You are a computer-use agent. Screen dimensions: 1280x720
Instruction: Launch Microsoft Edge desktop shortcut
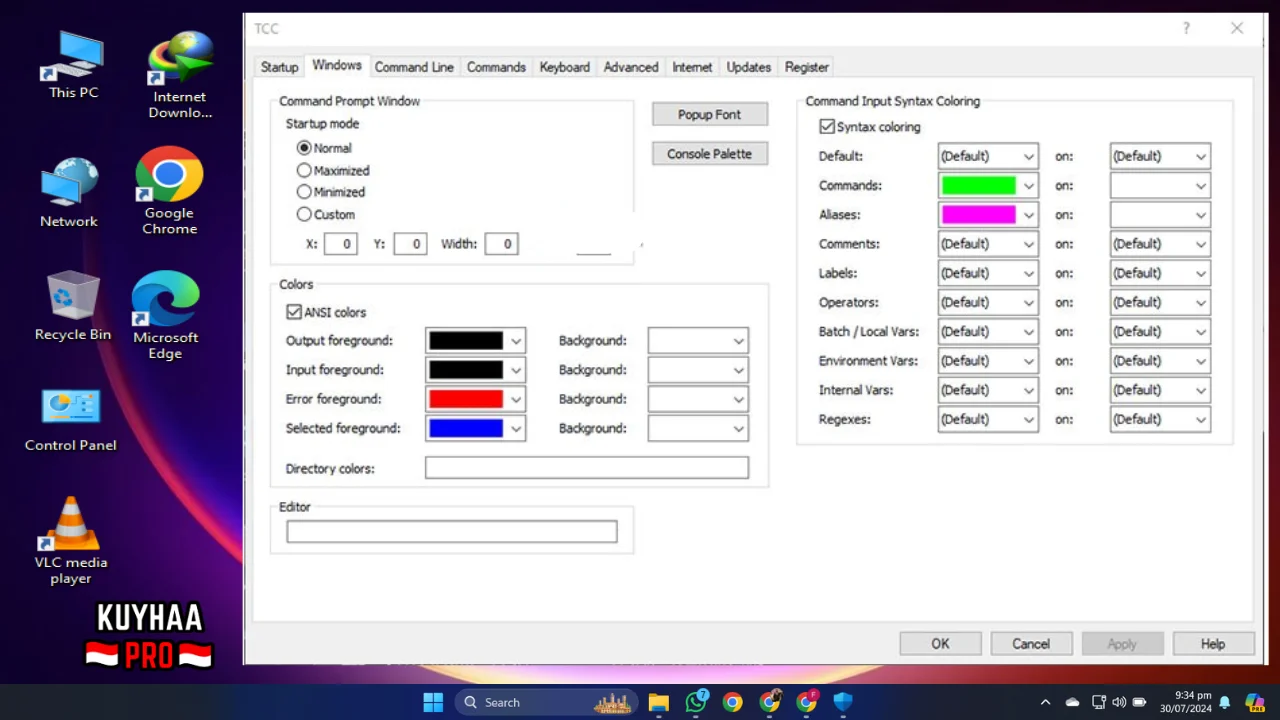point(165,315)
